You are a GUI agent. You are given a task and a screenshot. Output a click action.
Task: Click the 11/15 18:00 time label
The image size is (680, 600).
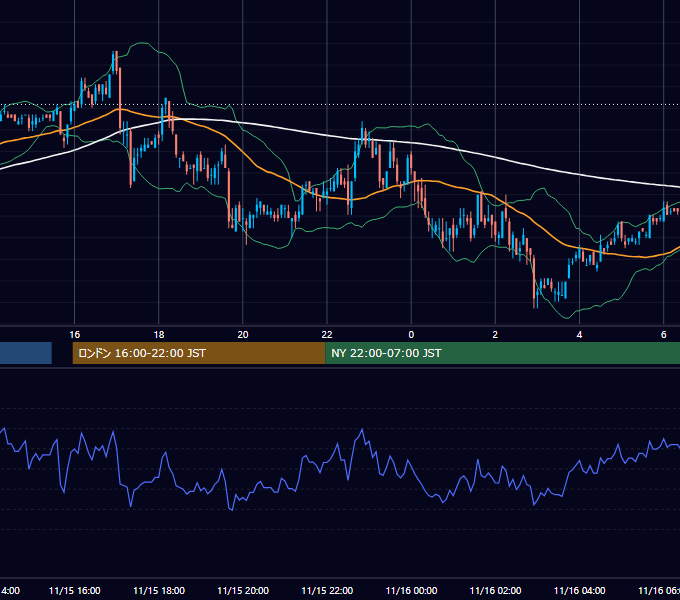(159, 590)
